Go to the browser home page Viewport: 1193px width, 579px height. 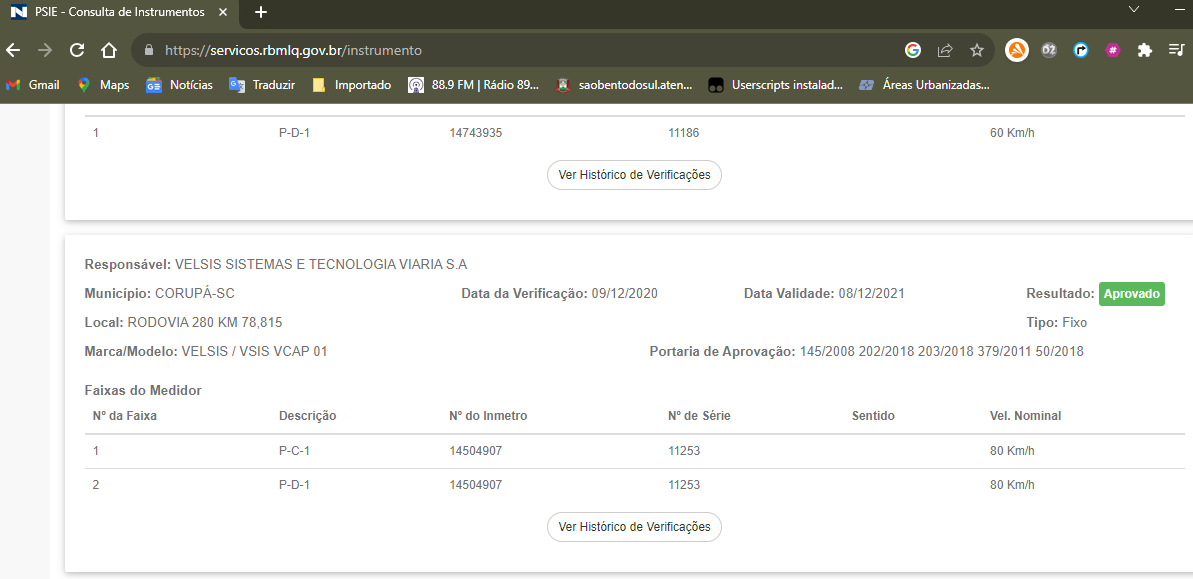click(109, 50)
